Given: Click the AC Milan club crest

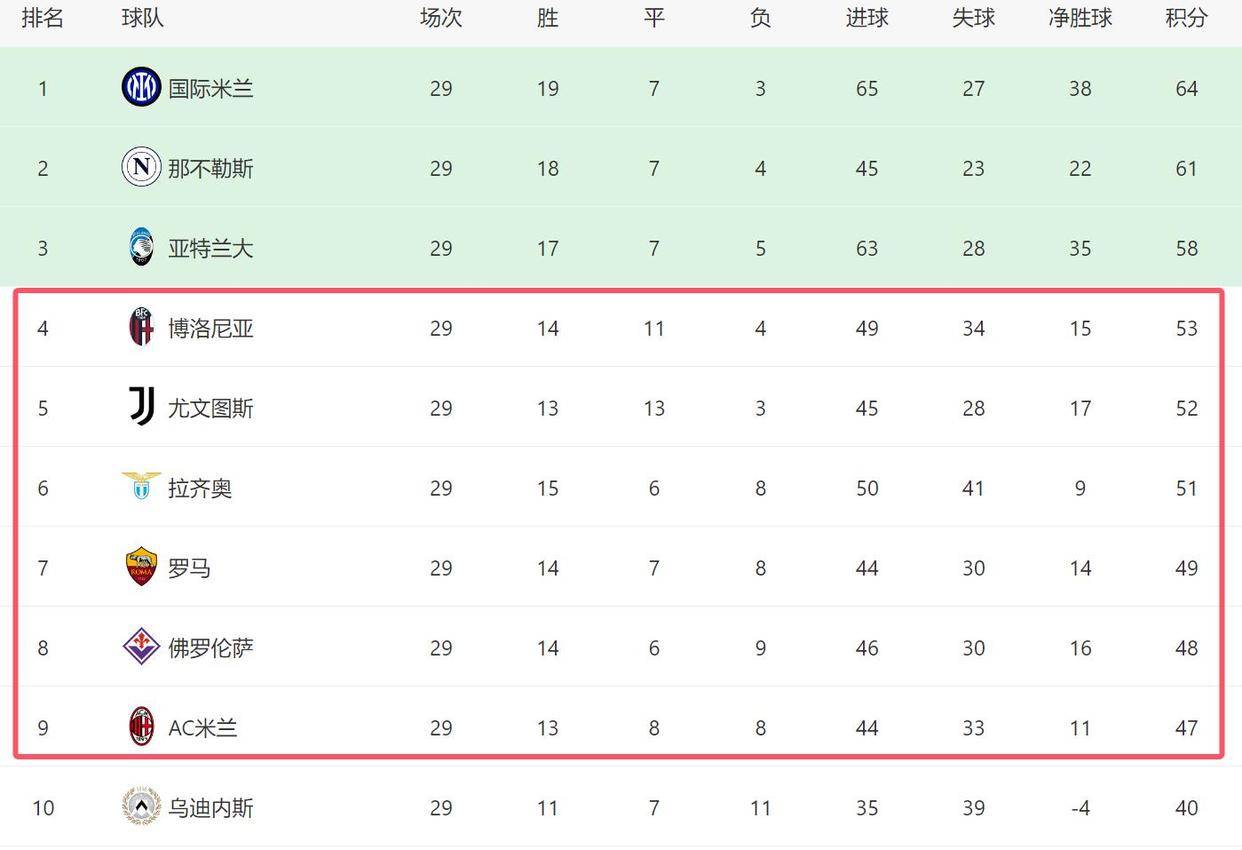Looking at the screenshot, I should [x=141, y=727].
